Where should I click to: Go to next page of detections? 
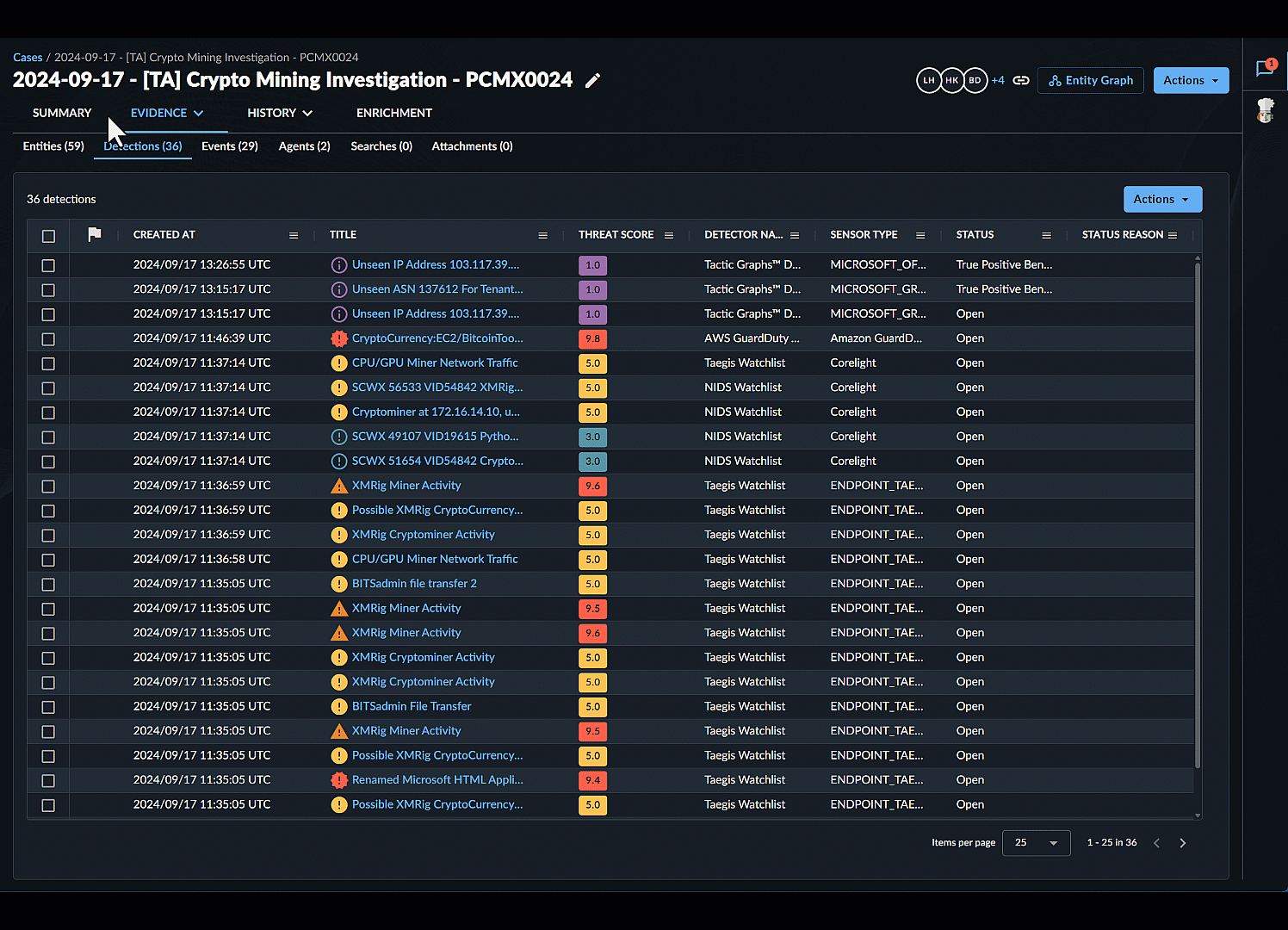point(1182,843)
